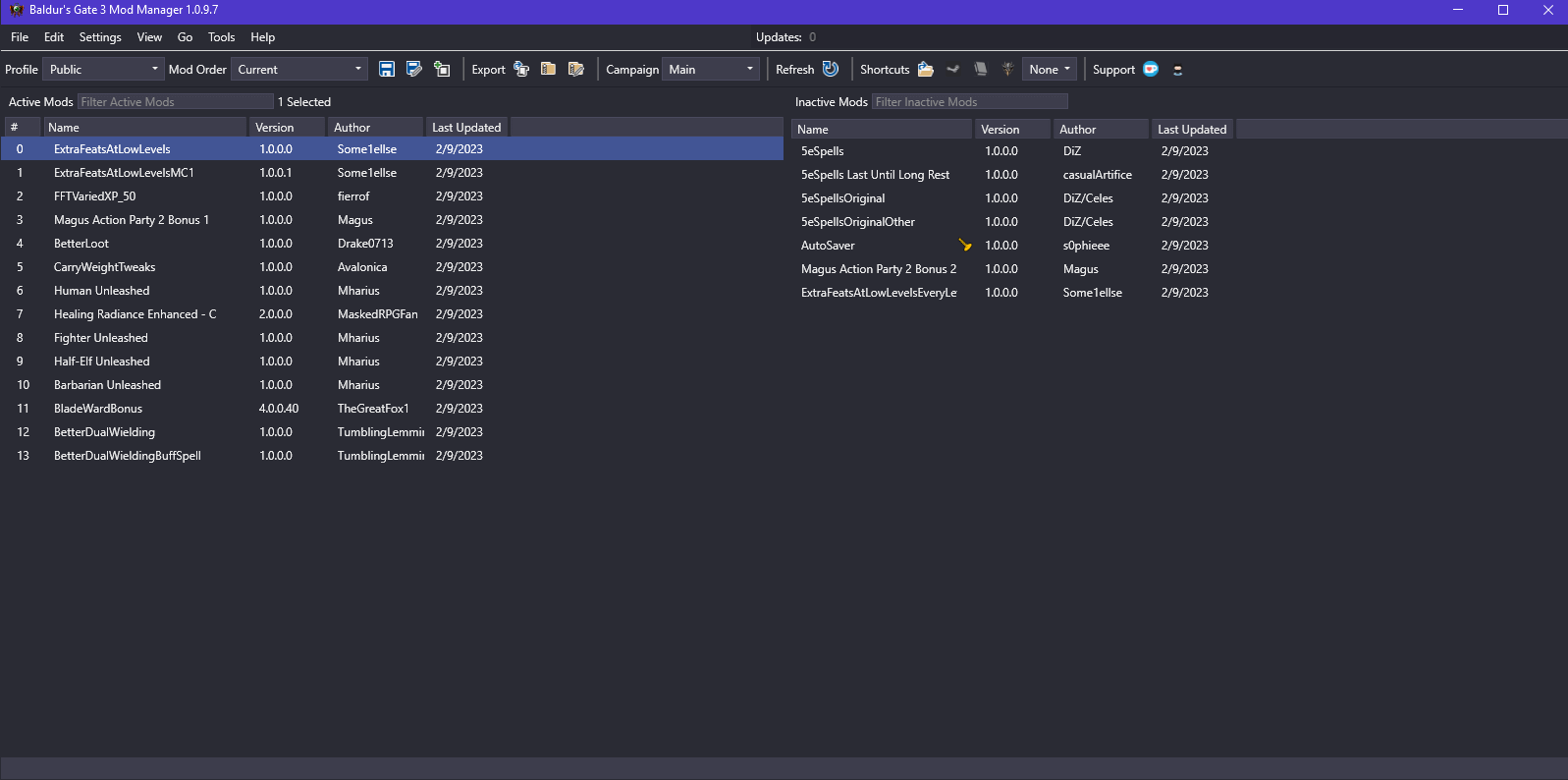Click the Steam workshop shortcut icon
The height and width of the screenshot is (780, 1568).
click(952, 69)
